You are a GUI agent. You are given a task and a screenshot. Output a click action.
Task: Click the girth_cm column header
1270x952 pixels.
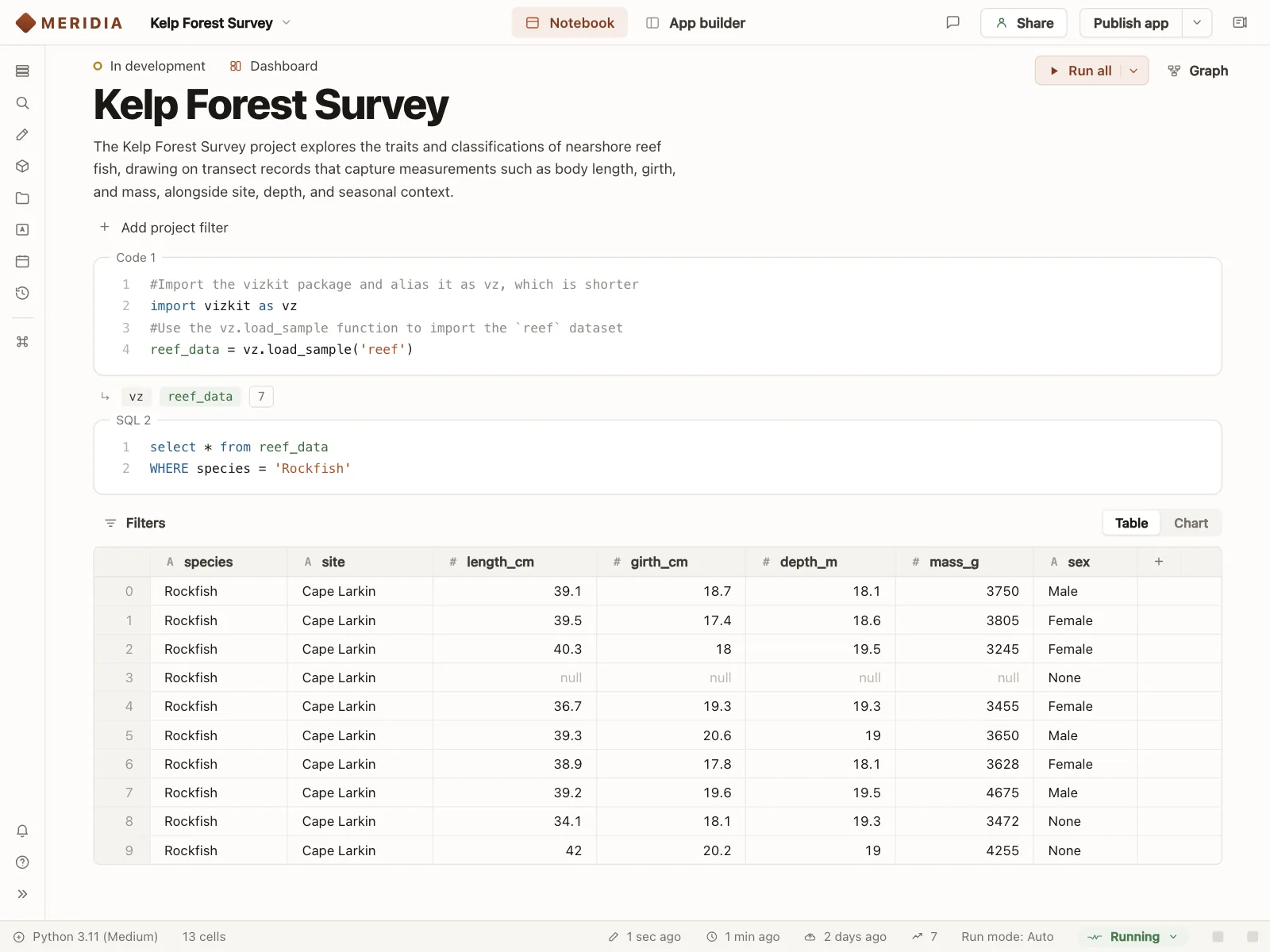[x=672, y=562]
